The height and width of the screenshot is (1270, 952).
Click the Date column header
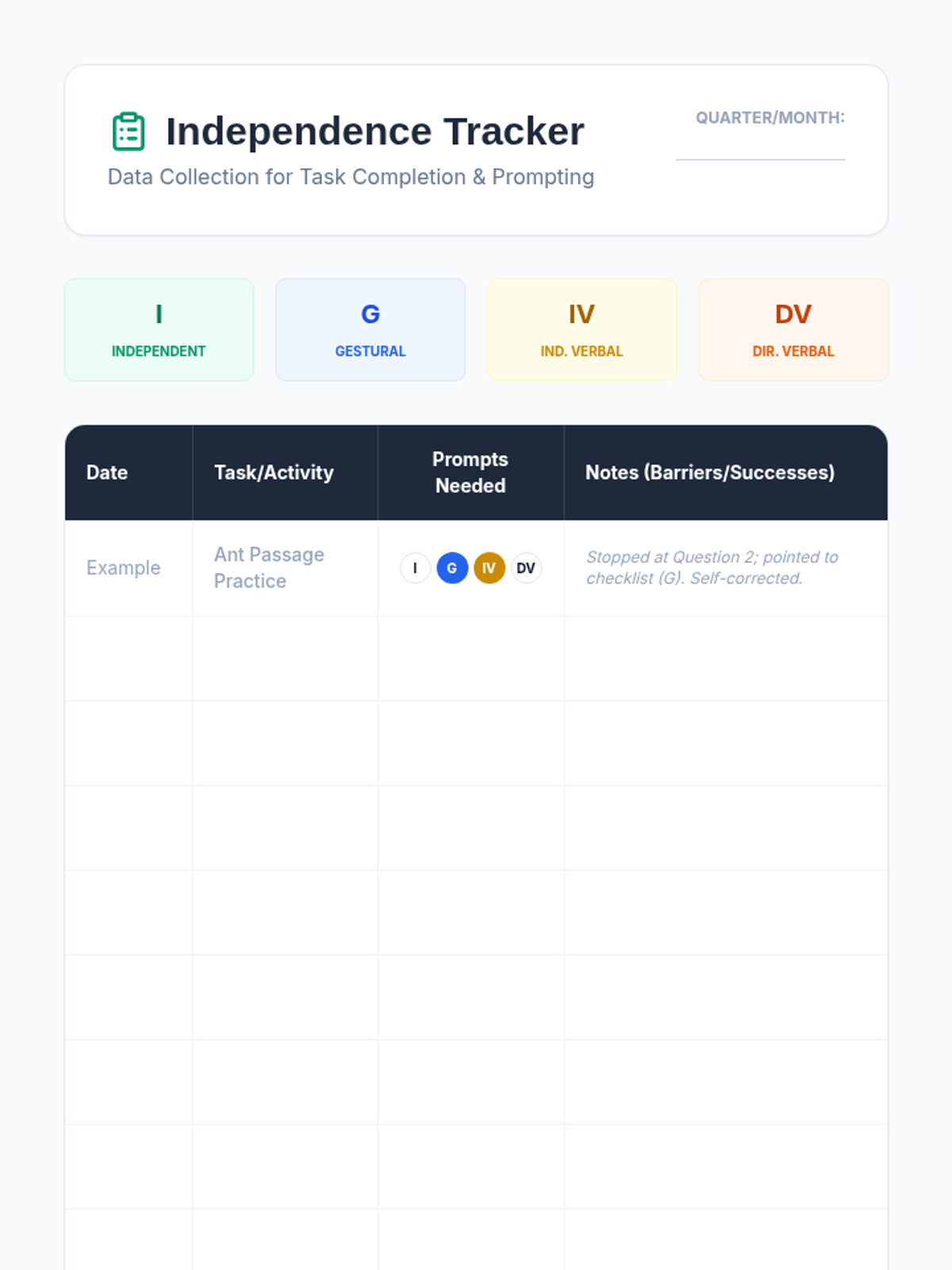pos(107,472)
